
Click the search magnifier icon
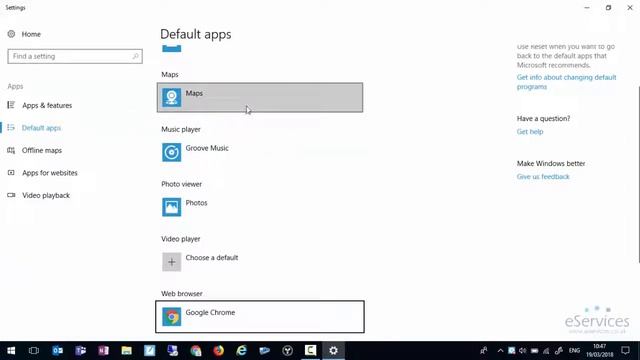136,56
